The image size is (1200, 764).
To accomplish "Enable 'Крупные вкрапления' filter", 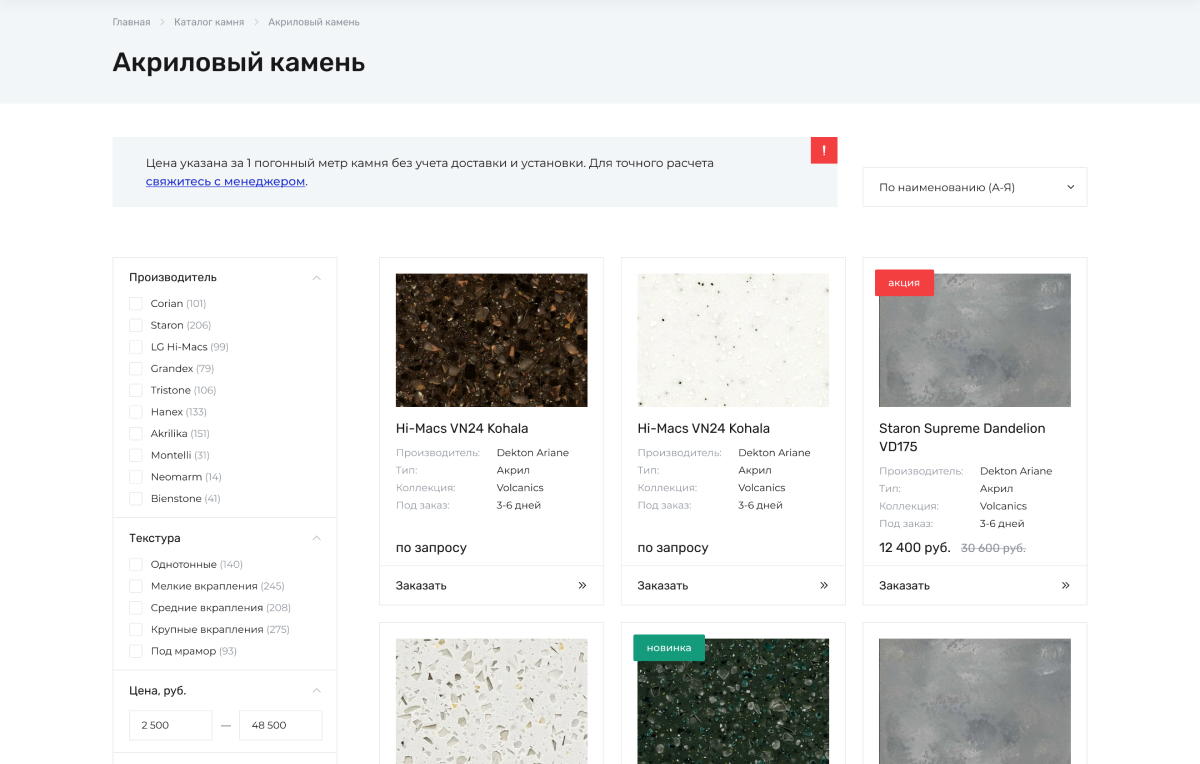I will pyautogui.click(x=136, y=629).
